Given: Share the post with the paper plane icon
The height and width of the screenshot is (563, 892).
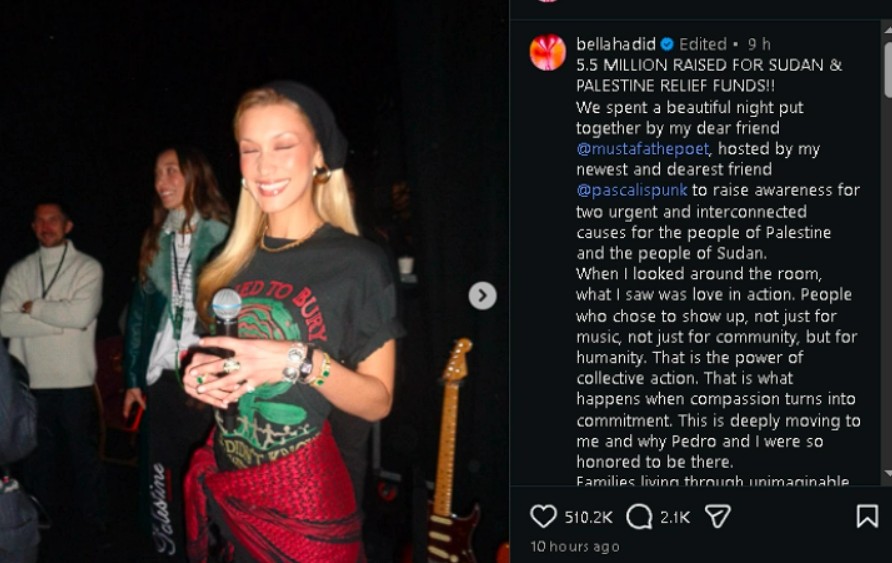Looking at the screenshot, I should (x=717, y=516).
